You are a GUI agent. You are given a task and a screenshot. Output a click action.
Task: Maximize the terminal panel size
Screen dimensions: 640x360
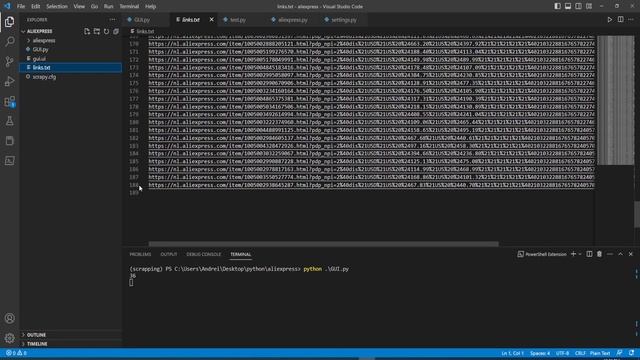[x=620, y=254]
